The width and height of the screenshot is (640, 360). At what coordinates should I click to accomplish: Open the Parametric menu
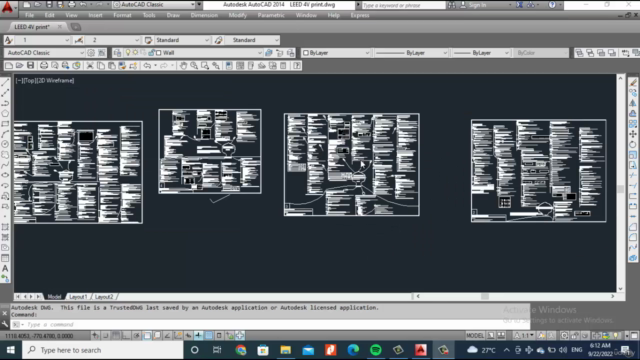[271, 15]
